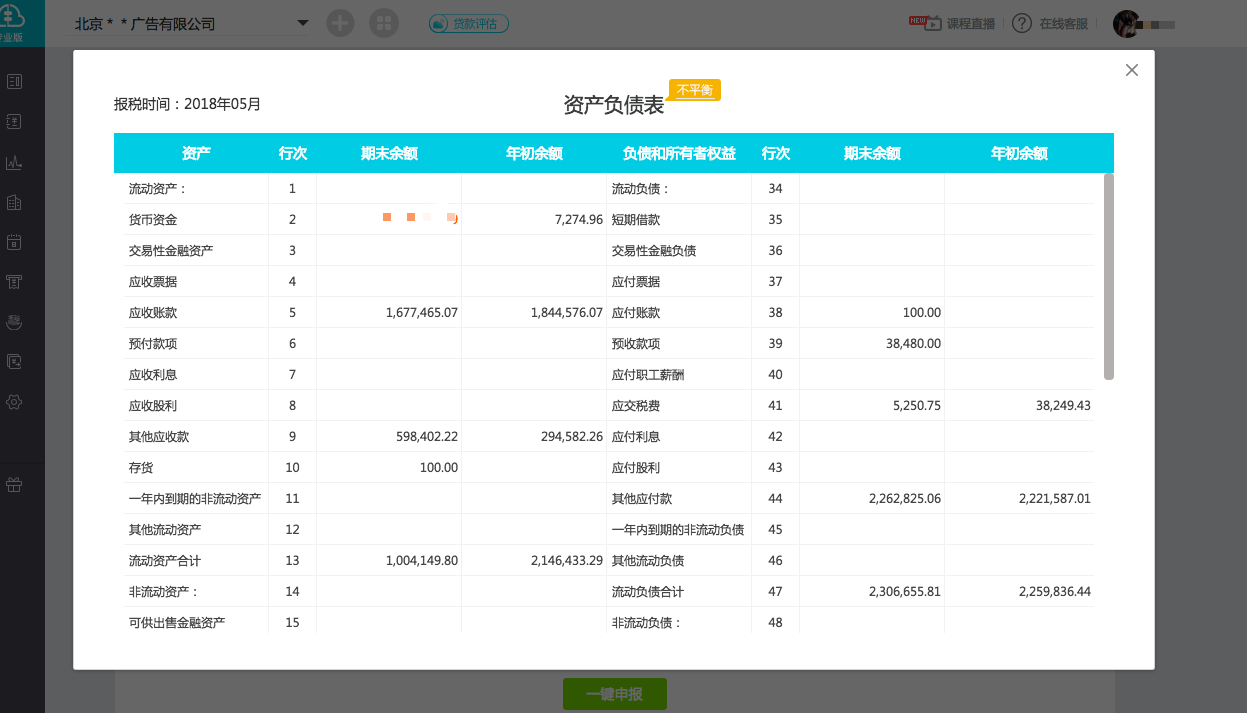This screenshot has height=713, width=1247.
Task: Click the balance sheet vertical scrollbar
Action: tap(1108, 276)
